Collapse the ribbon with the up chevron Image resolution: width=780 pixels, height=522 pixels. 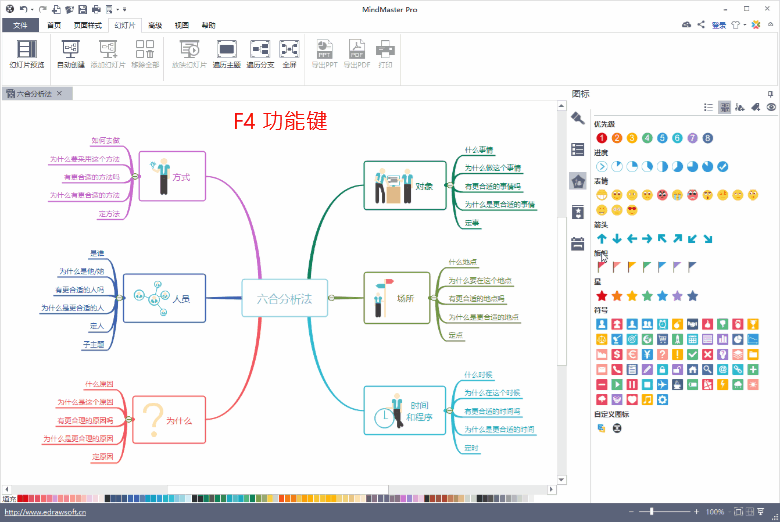pyautogui.click(x=771, y=25)
